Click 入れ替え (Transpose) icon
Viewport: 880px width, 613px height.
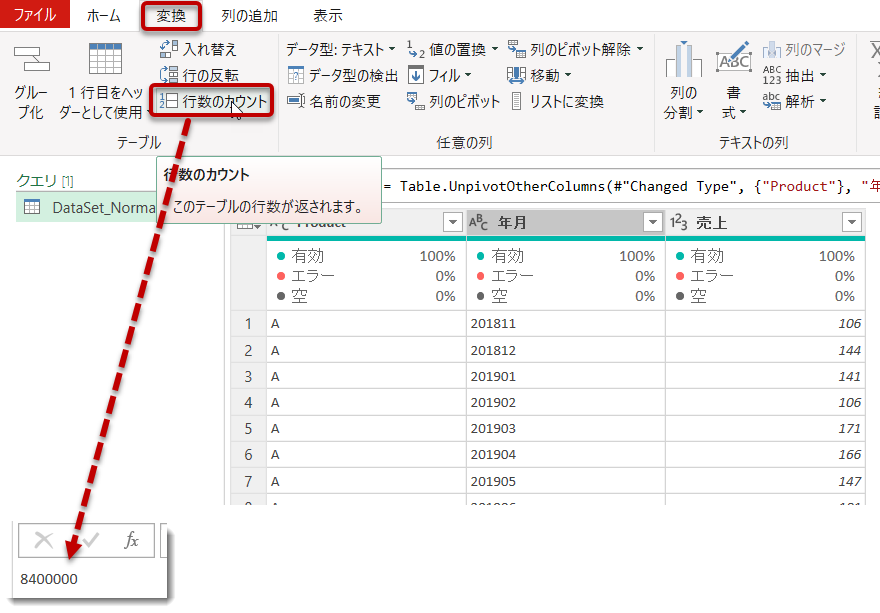point(169,49)
